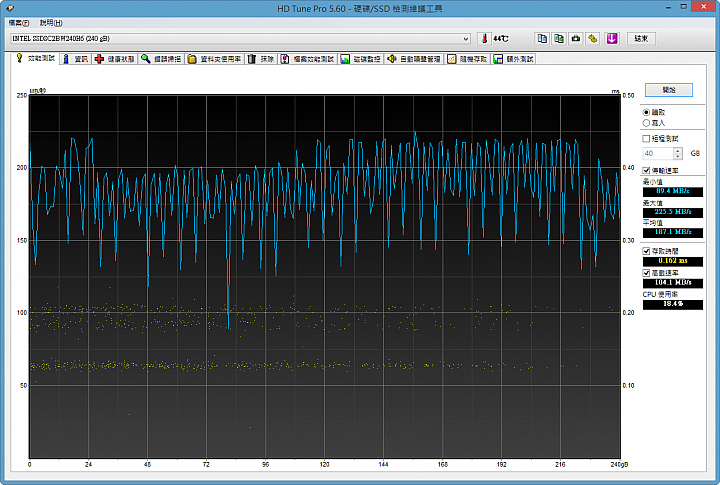The height and width of the screenshot is (485, 720).
Task: Uncheck the 傳輸速率 checkbox
Action: (646, 171)
